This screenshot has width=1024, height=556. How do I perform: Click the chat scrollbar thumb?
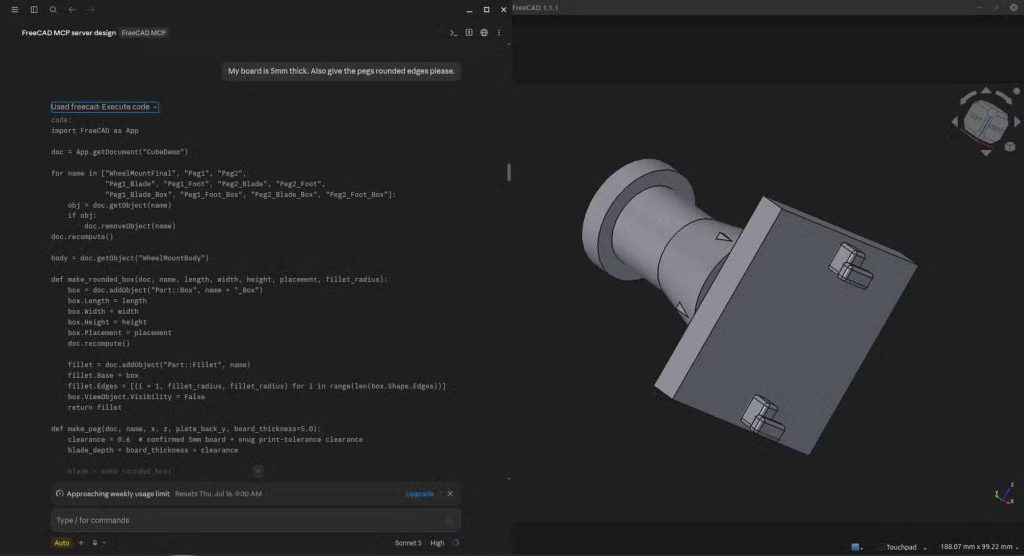click(509, 172)
